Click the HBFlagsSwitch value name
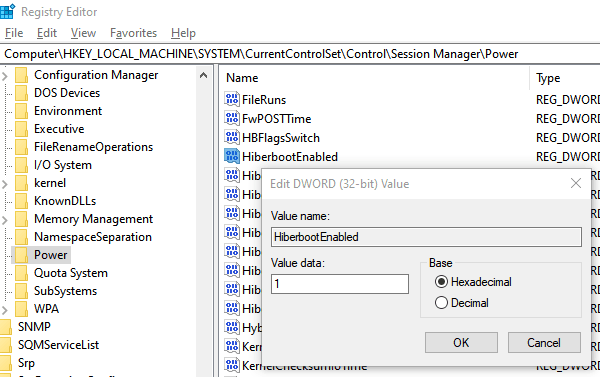Viewport: 600px width, 377px height. tap(281, 138)
